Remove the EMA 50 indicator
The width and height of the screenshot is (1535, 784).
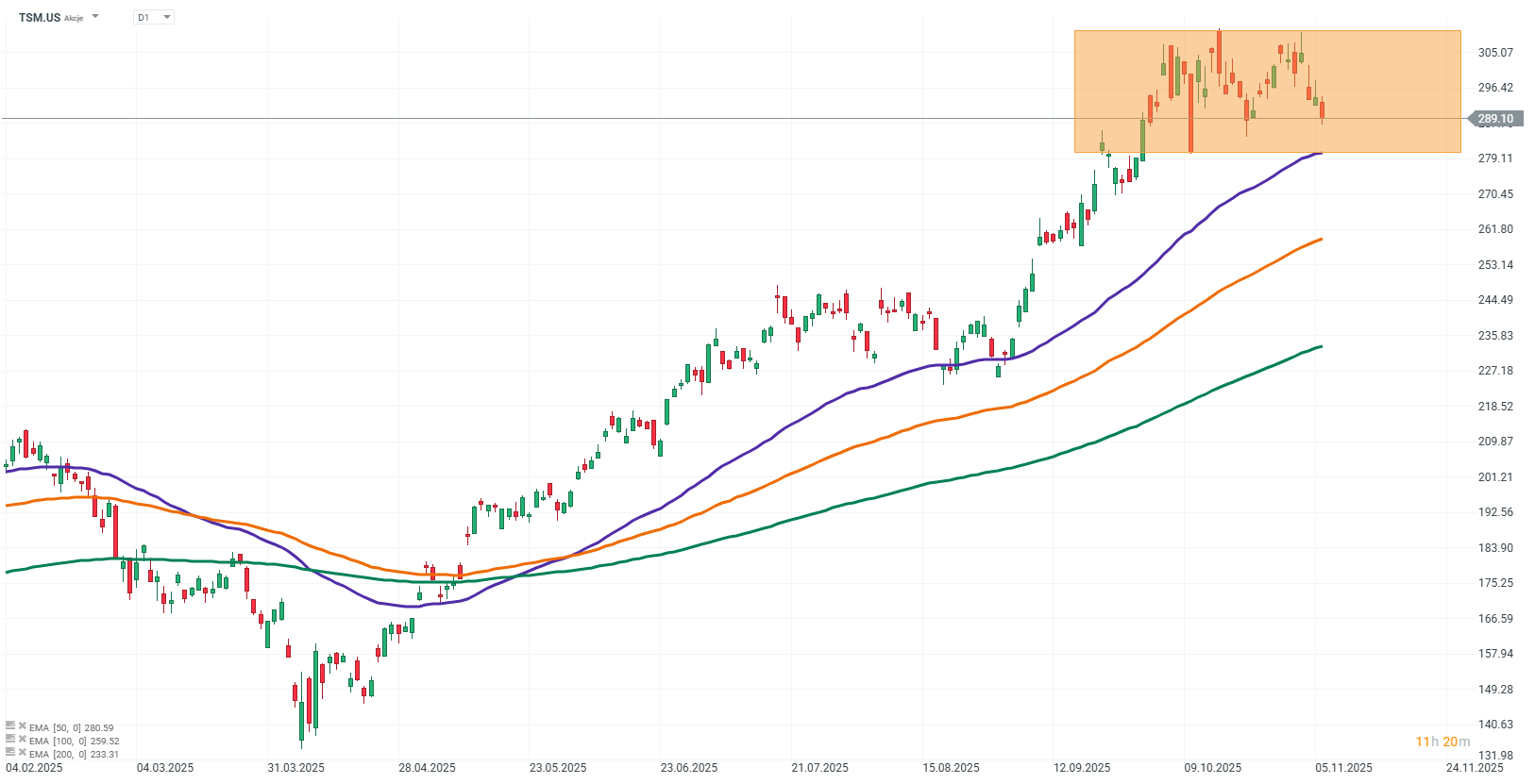click(22, 726)
